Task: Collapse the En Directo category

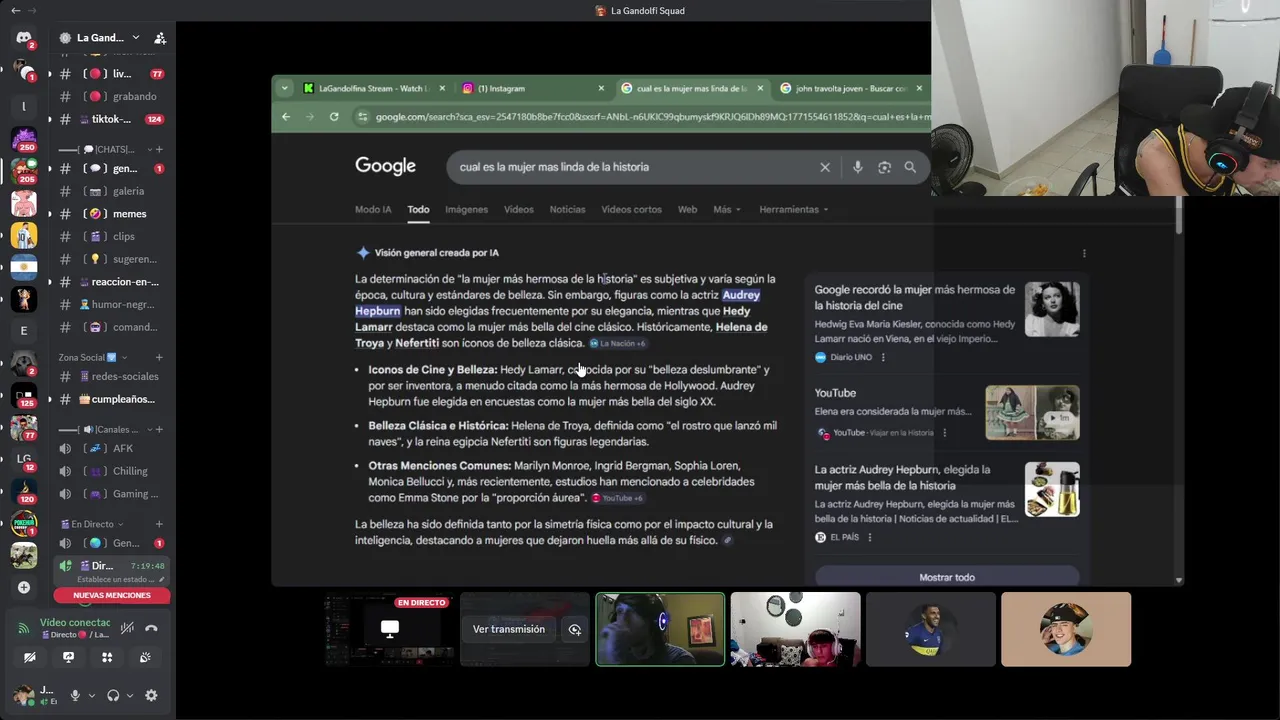Action: (x=91, y=524)
